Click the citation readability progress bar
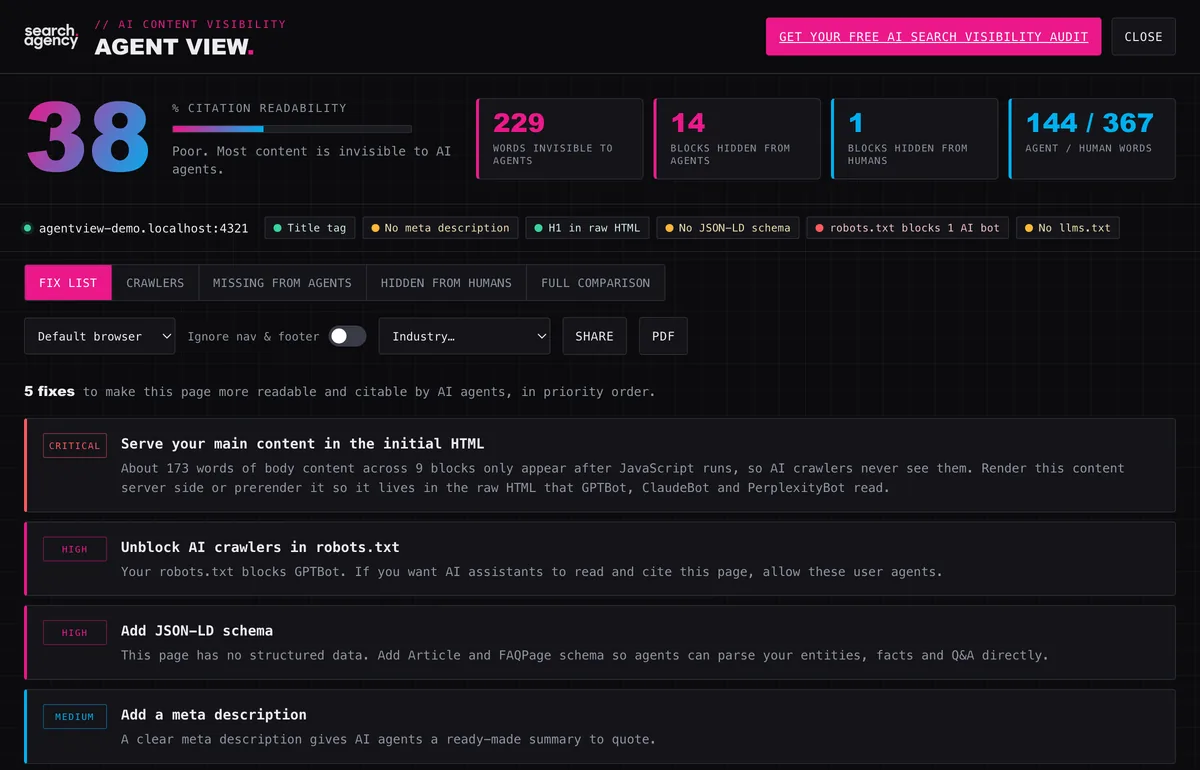Viewport: 1200px width, 770px height. coord(292,128)
